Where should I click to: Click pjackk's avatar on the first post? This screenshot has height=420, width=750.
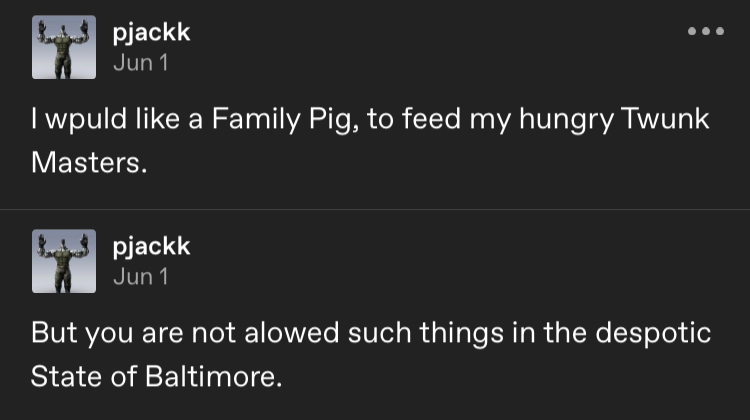pos(64,47)
